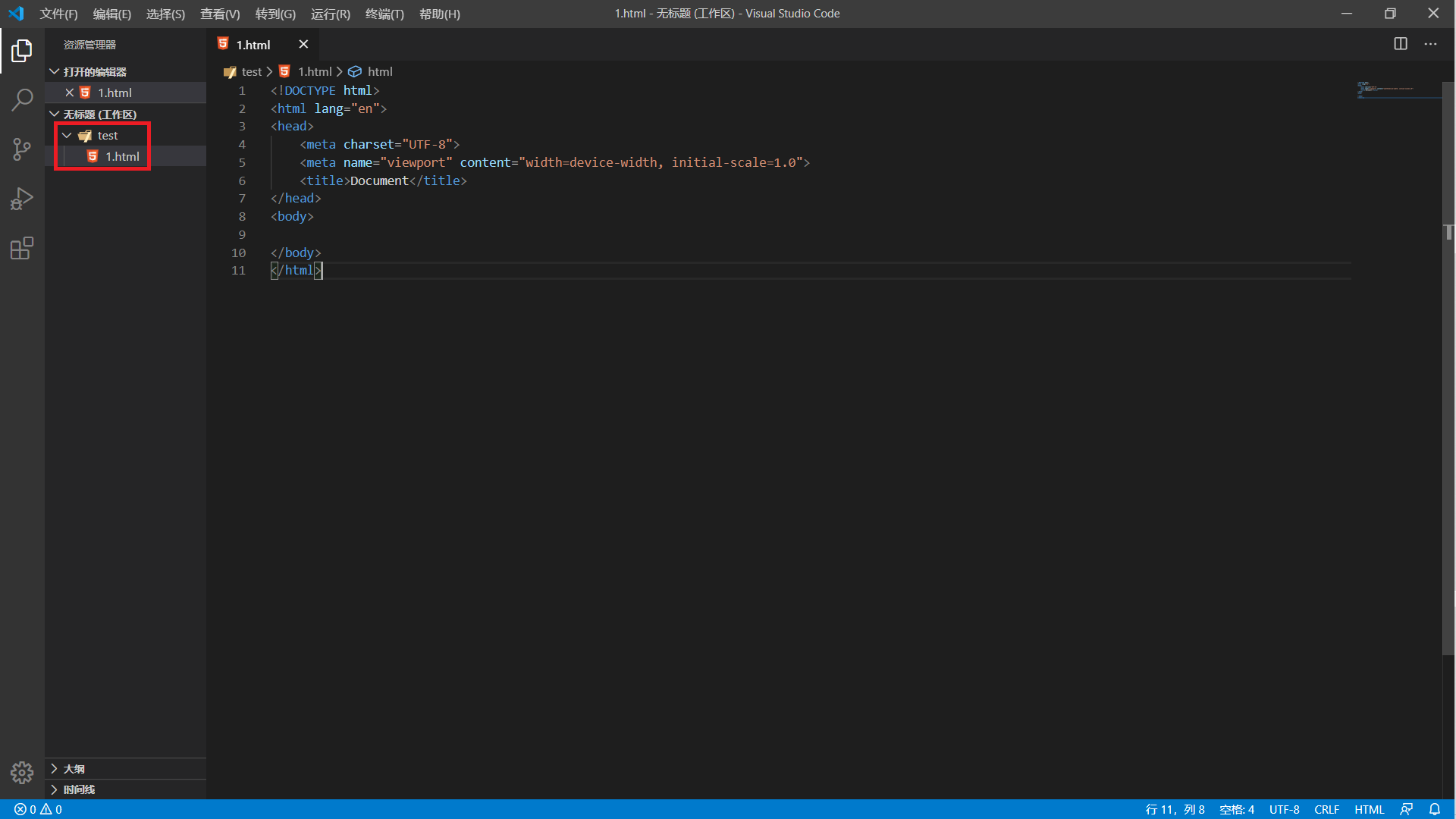Open the Extensions view icon
Screen dimensions: 1456x819
[x=22, y=248]
